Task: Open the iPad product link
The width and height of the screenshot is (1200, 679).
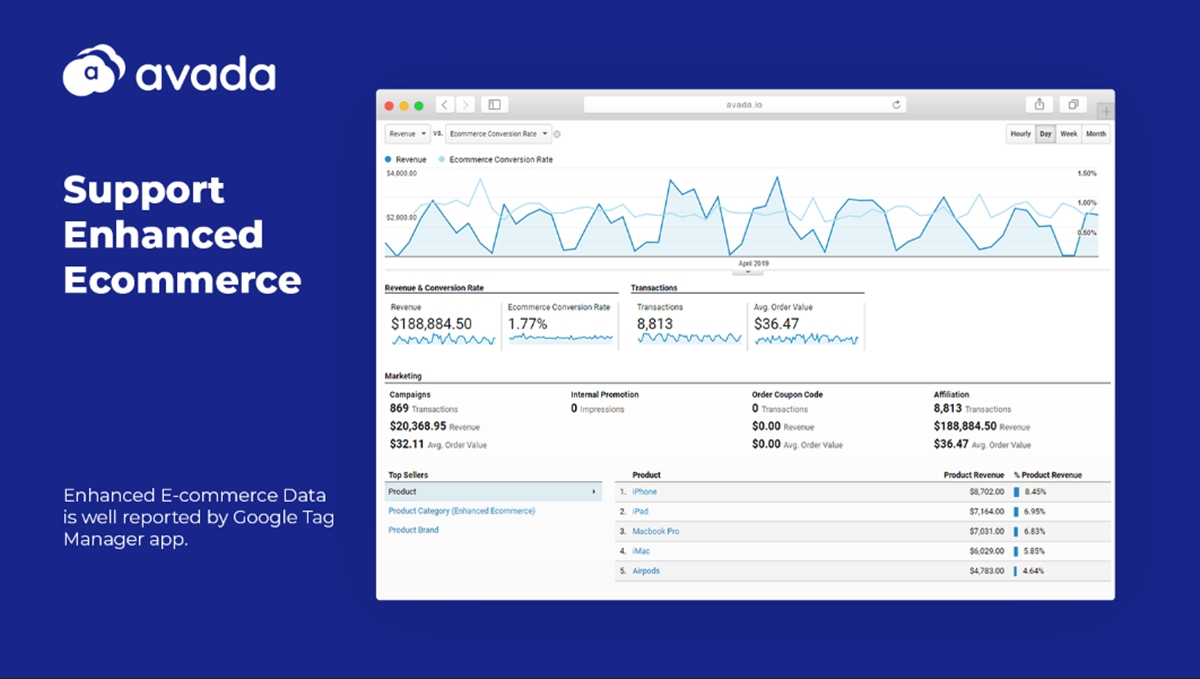Action: click(640, 512)
